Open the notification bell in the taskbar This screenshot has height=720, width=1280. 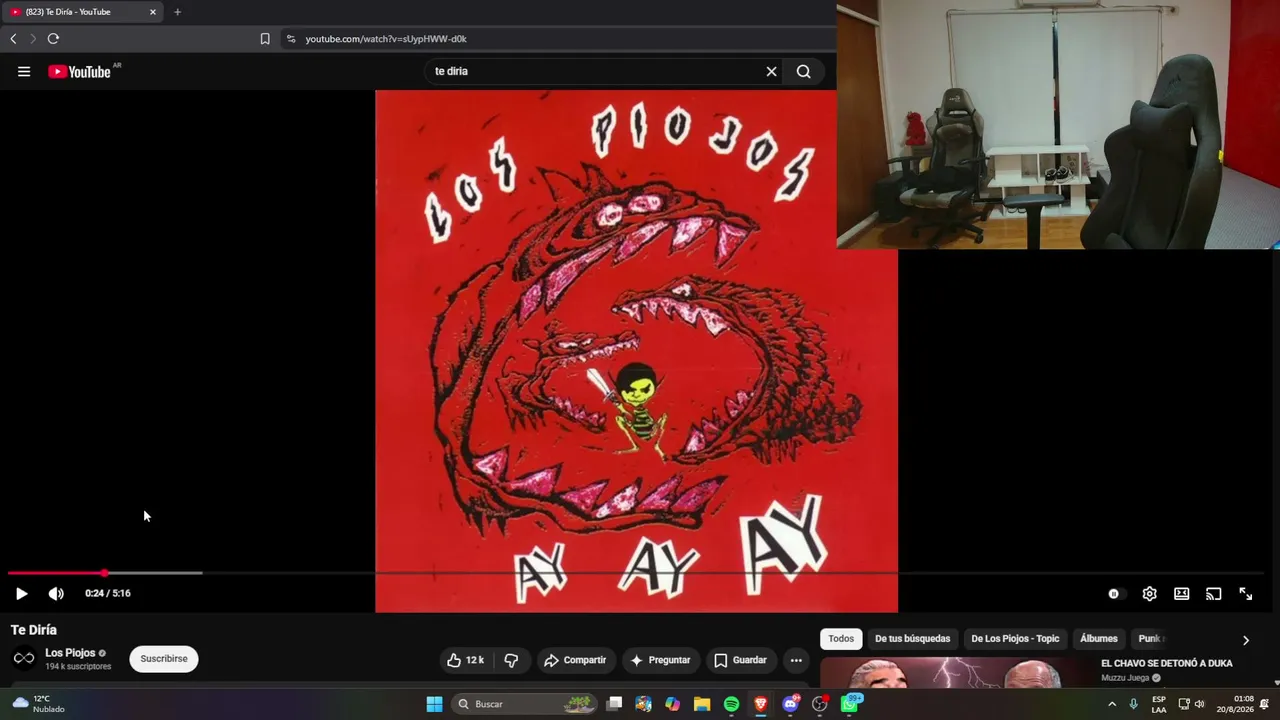click(1264, 704)
